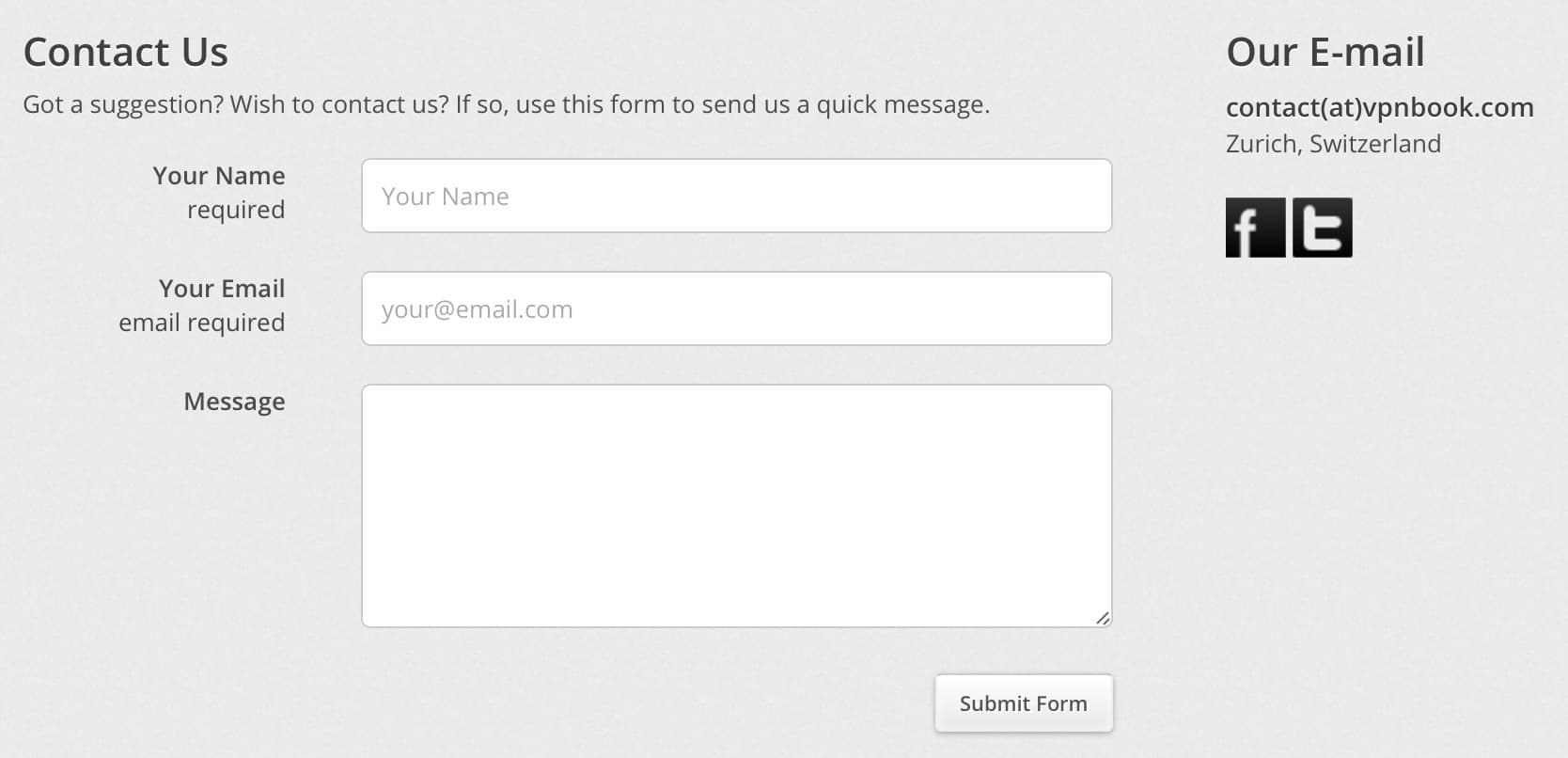This screenshot has width=1568, height=758.
Task: Click "quick message" in the intro sentence
Action: click(x=902, y=104)
